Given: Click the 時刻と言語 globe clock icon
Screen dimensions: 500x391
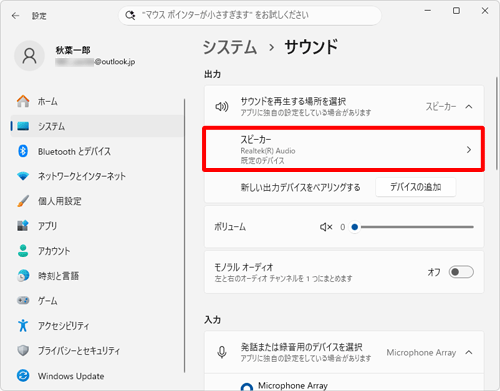Looking at the screenshot, I should [23, 276].
